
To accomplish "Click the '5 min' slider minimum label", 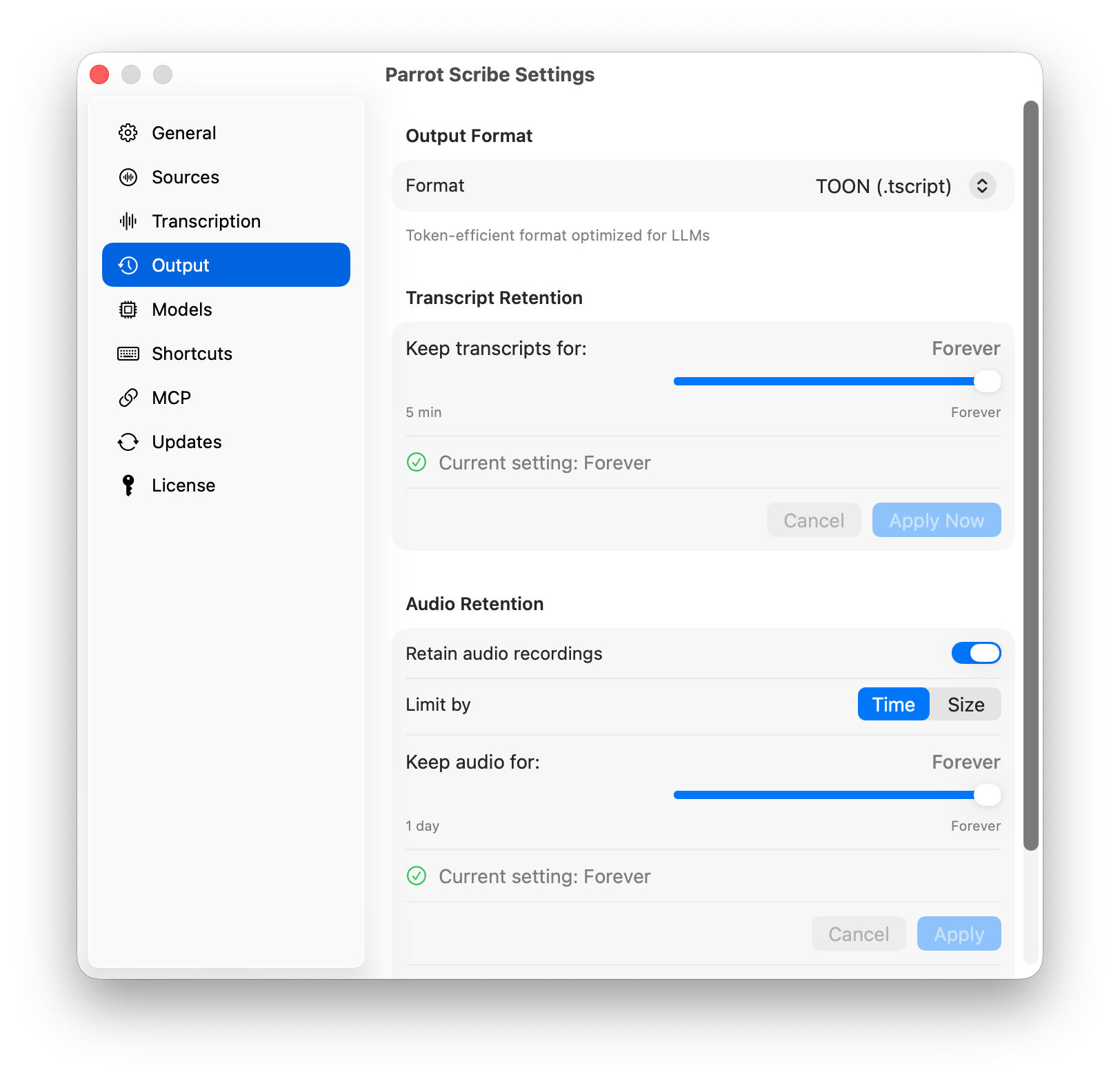I will [x=423, y=412].
